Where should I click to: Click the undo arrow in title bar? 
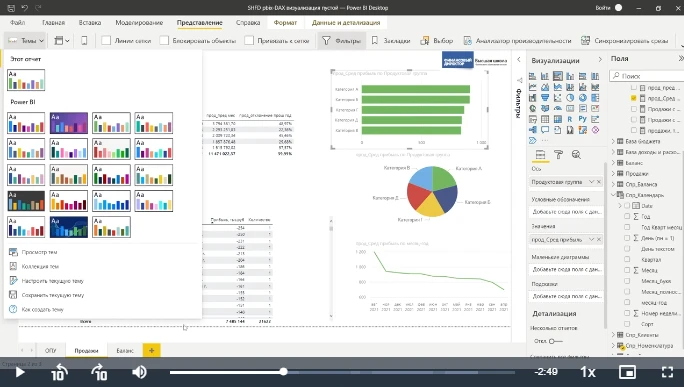coord(25,8)
